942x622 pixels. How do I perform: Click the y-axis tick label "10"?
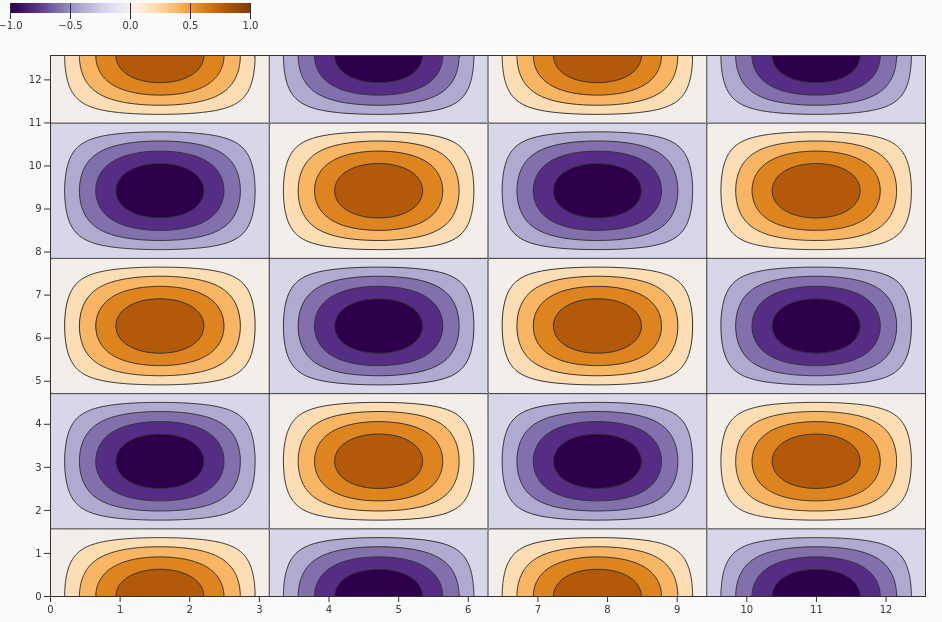coord(35,165)
